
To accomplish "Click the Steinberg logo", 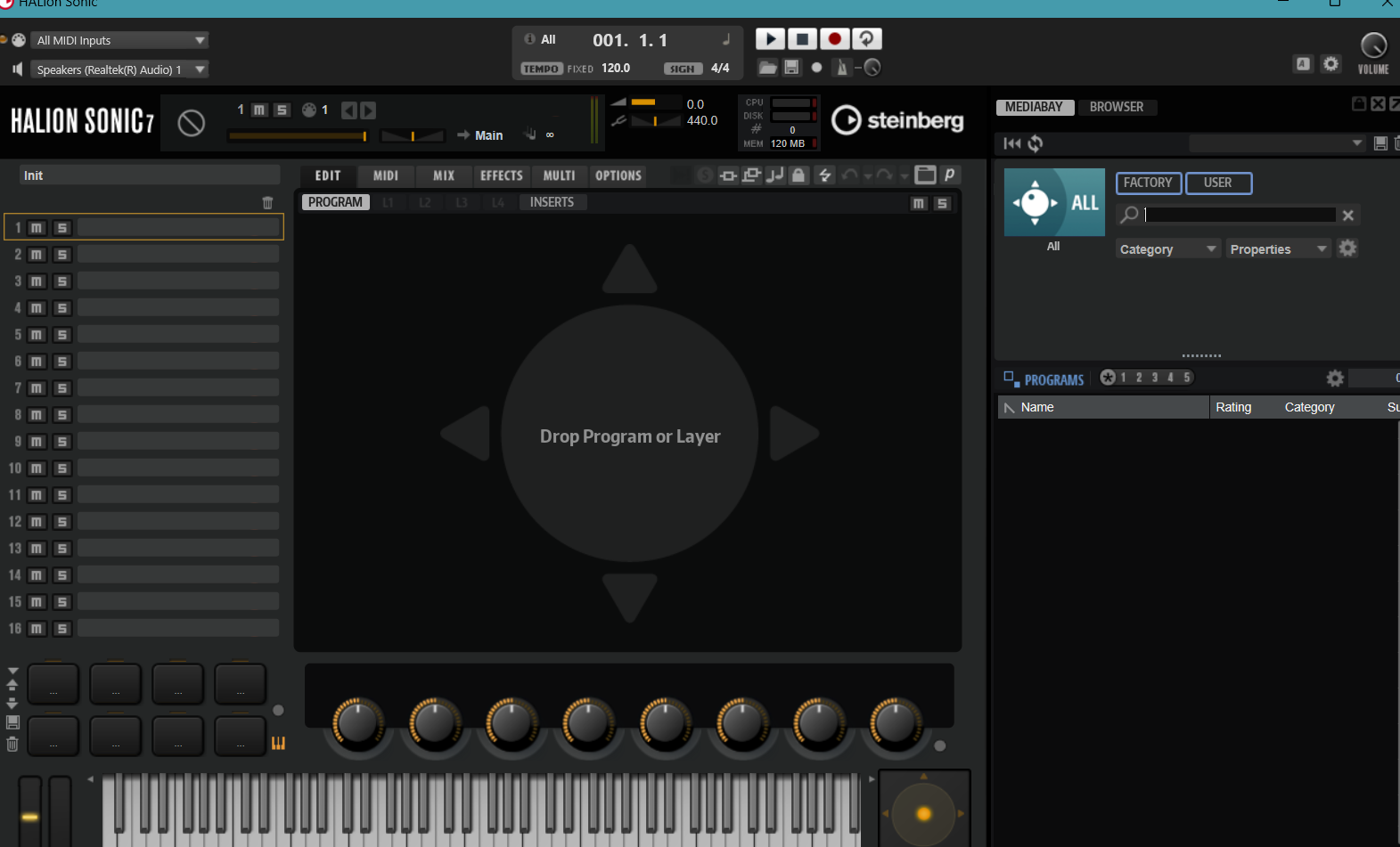I will pyautogui.click(x=897, y=120).
